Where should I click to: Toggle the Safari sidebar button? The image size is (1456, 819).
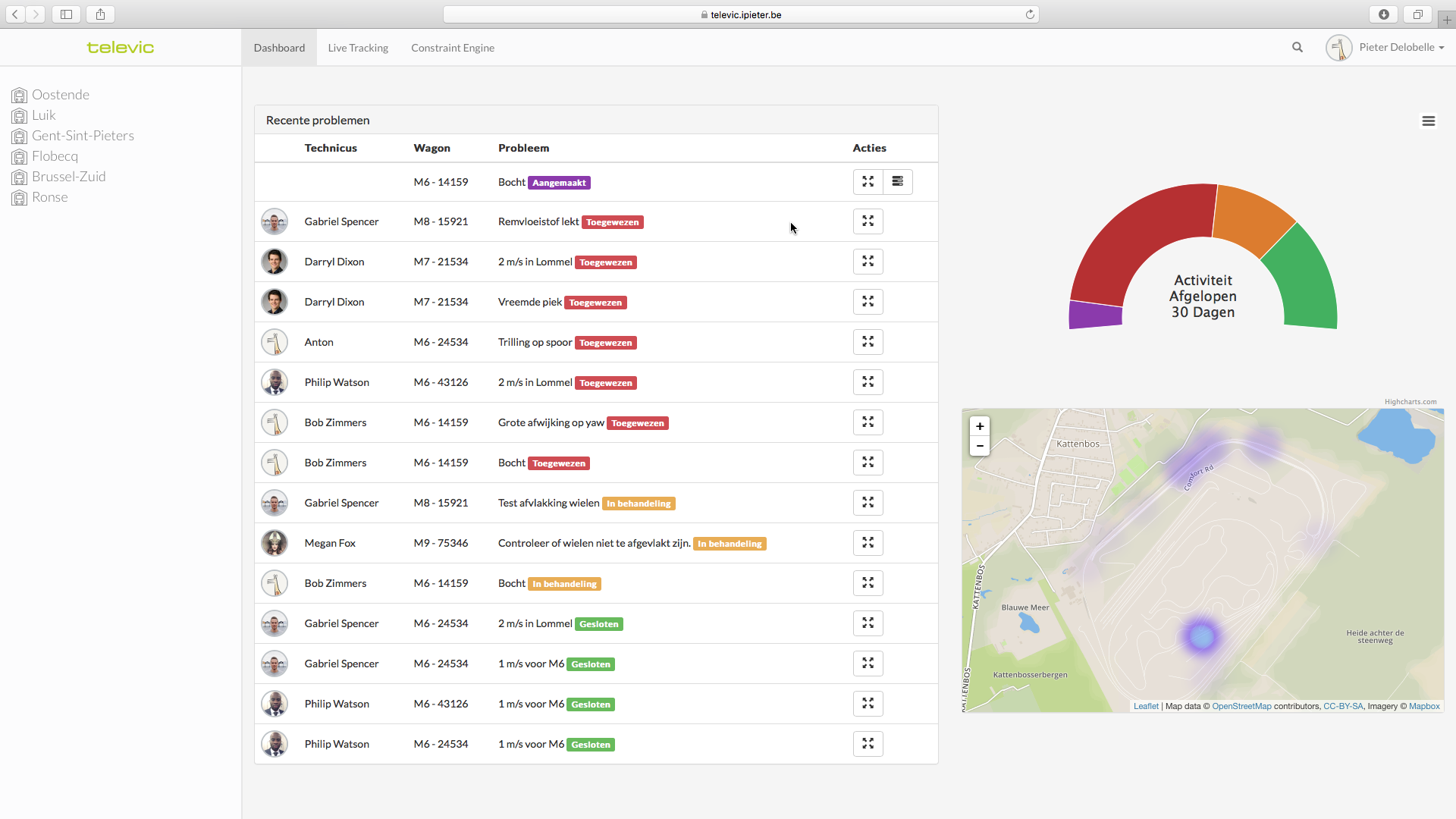tap(67, 14)
